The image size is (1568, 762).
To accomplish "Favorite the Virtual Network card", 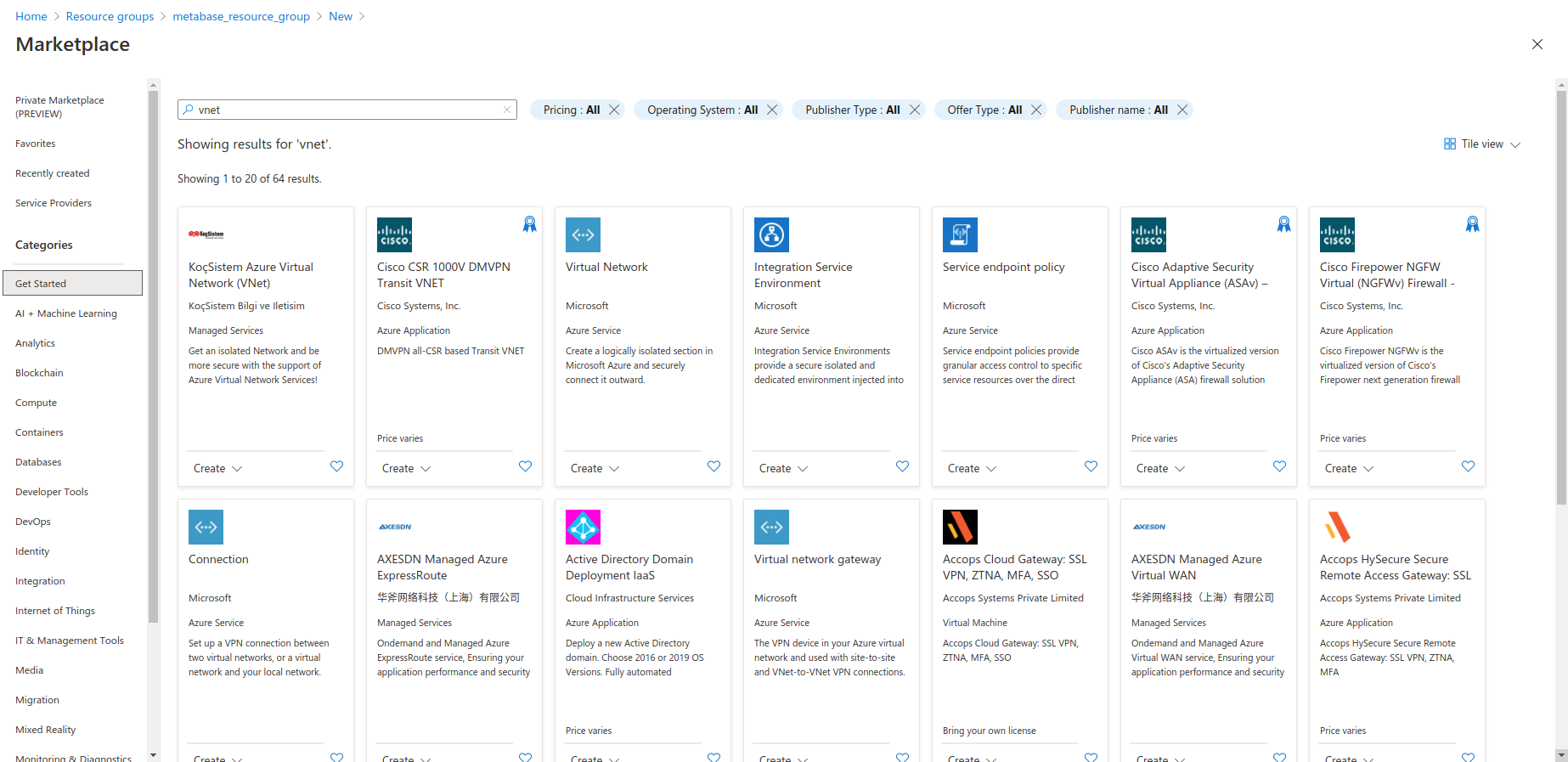I will click(713, 466).
